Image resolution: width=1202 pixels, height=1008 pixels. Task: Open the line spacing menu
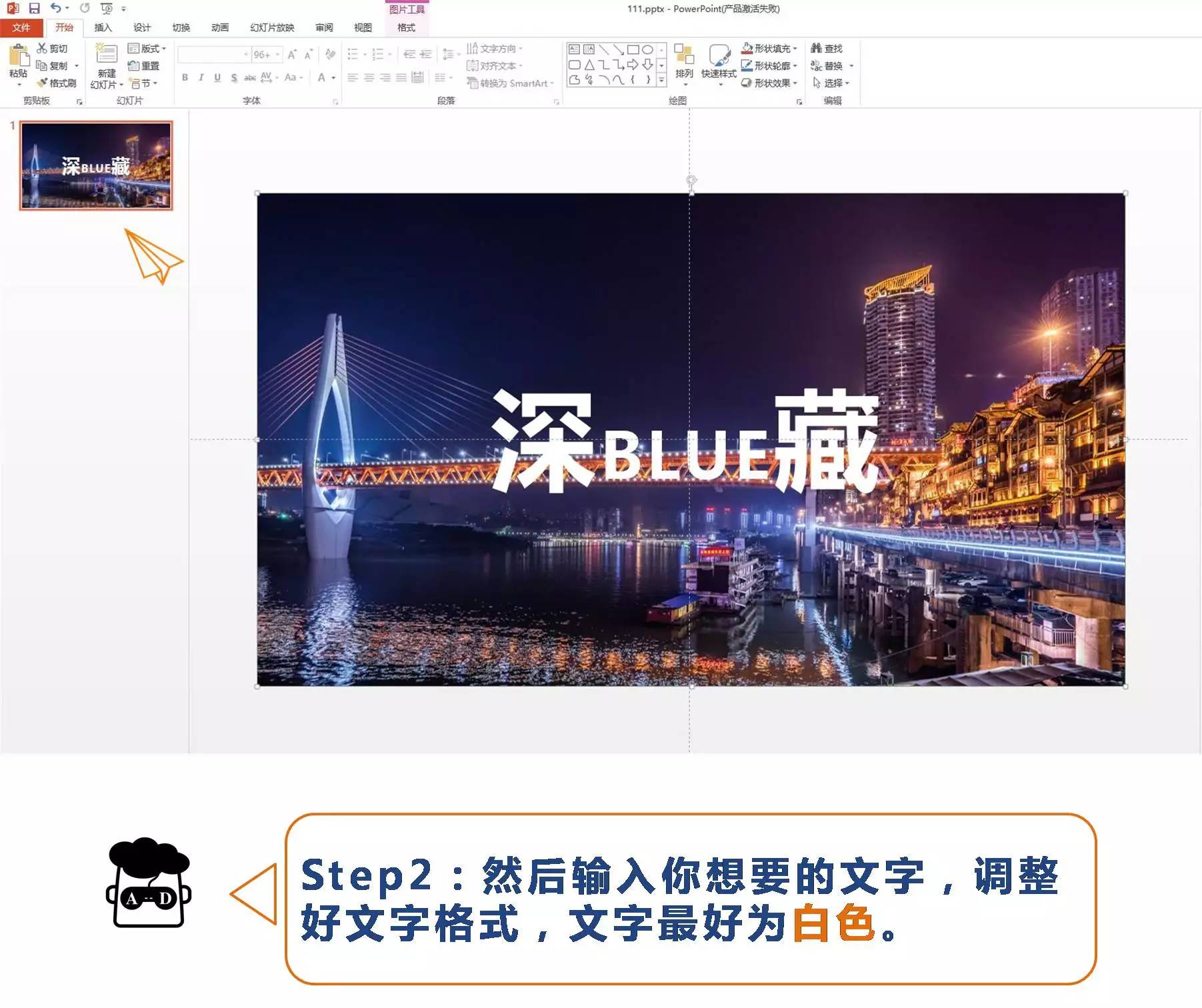pyautogui.click(x=451, y=54)
